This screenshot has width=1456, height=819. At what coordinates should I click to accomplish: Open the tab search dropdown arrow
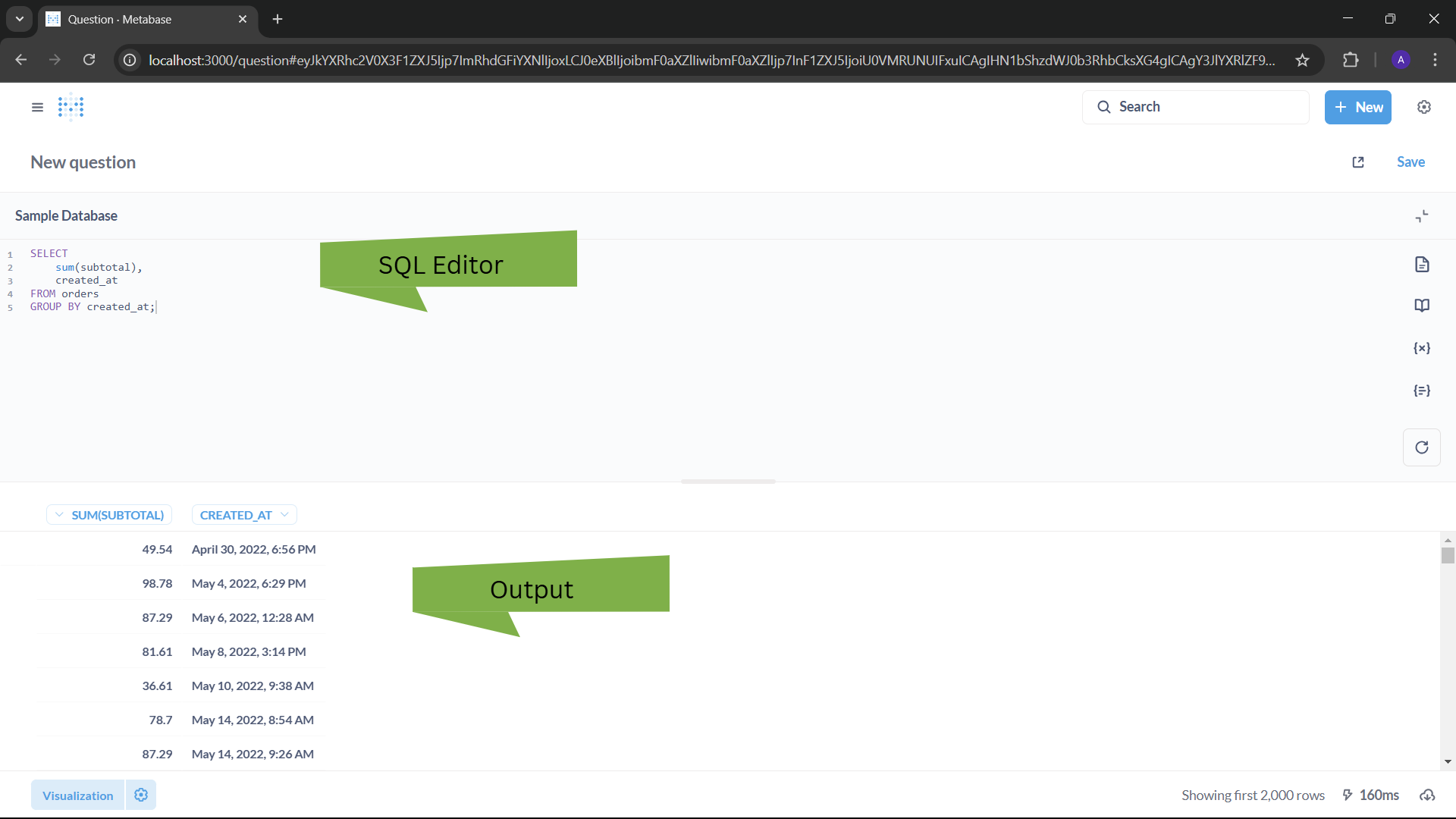coord(20,19)
